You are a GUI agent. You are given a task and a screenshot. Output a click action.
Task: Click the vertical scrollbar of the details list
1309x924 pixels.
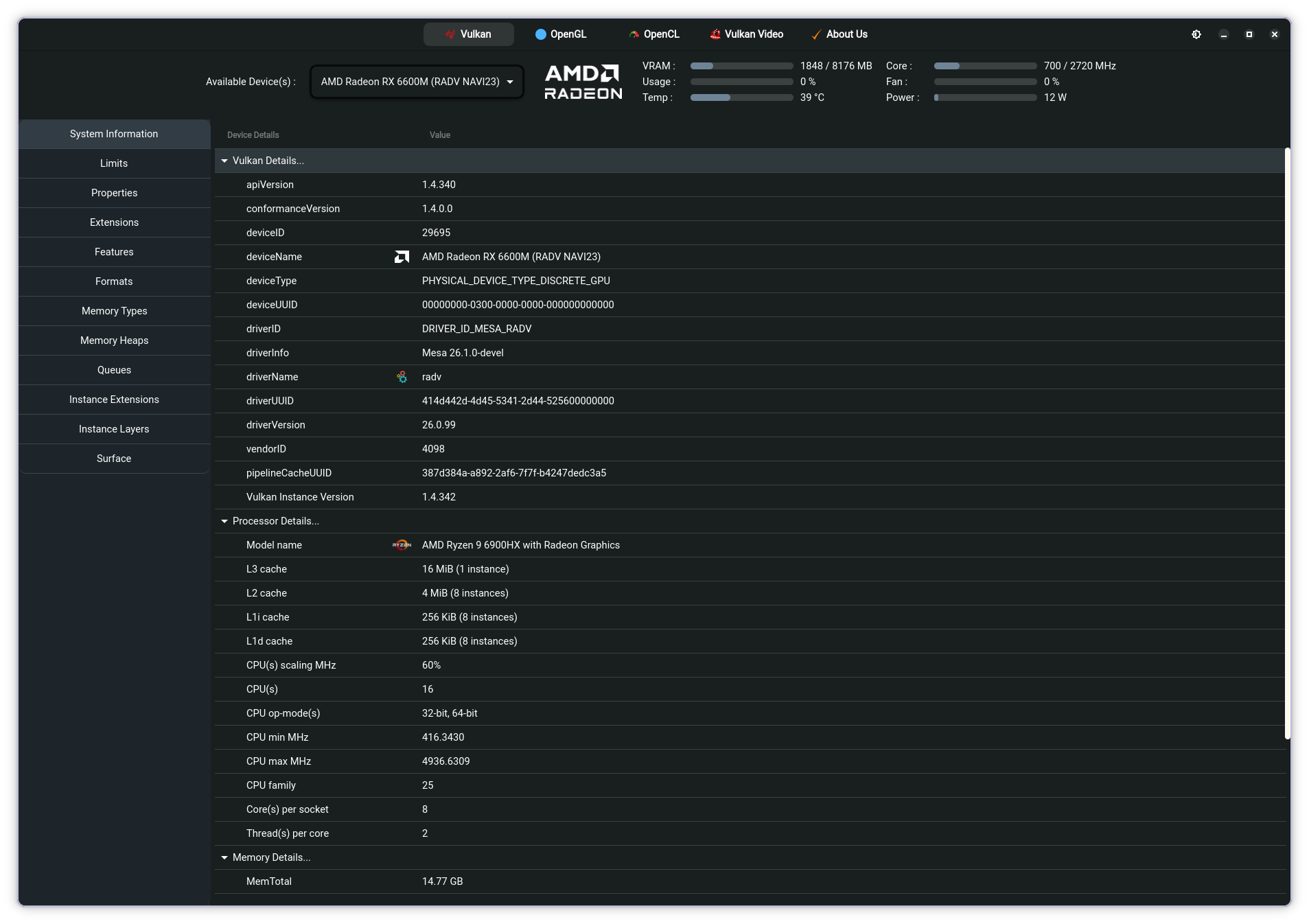pos(1288,443)
